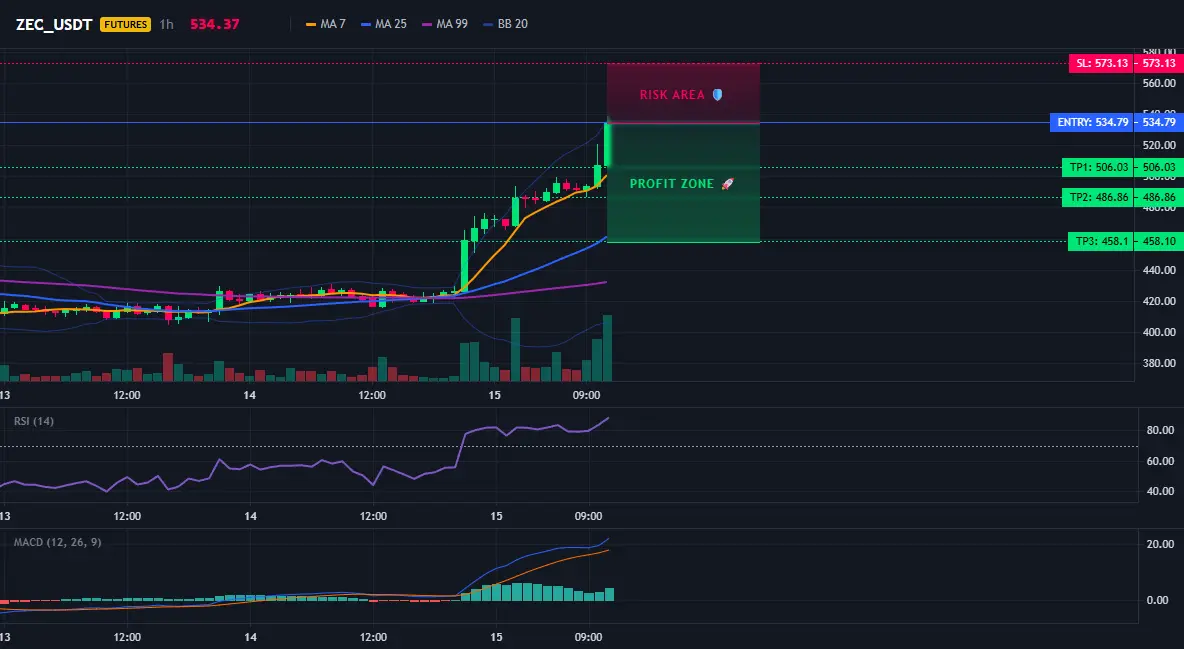The image size is (1184, 649).
Task: Click the PROFIT ZONE label text
Action: click(671, 184)
